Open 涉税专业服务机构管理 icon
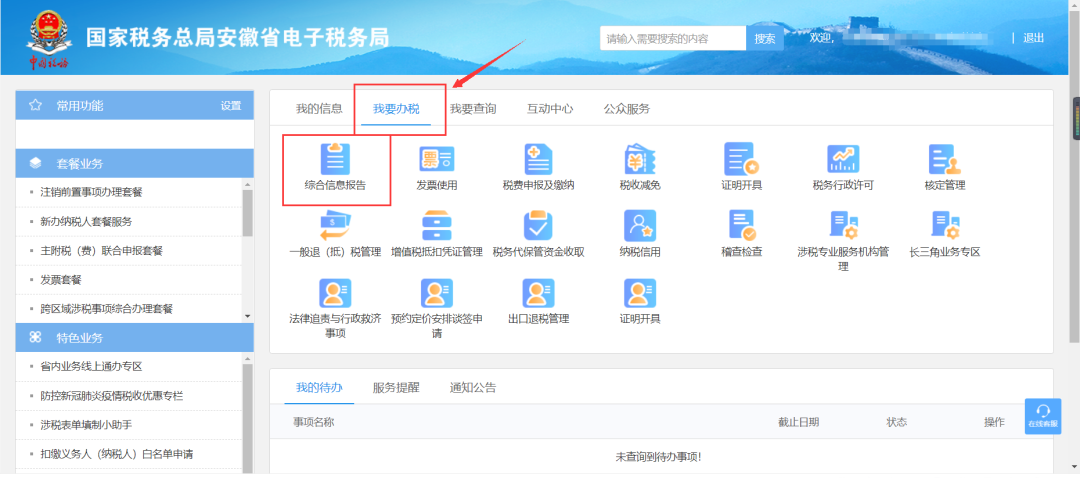 point(843,226)
